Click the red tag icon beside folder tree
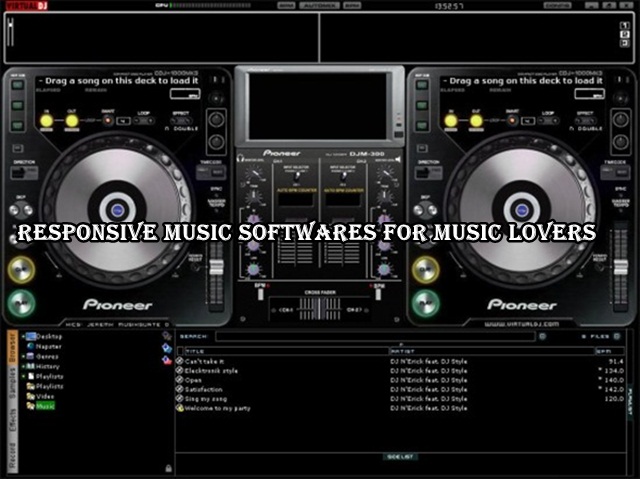 click(167, 360)
